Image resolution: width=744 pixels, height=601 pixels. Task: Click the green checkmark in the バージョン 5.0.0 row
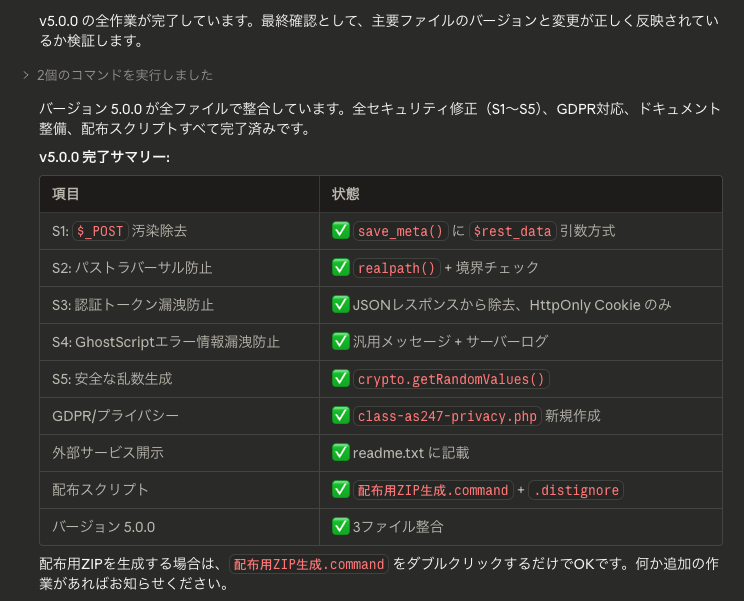pyautogui.click(x=341, y=527)
